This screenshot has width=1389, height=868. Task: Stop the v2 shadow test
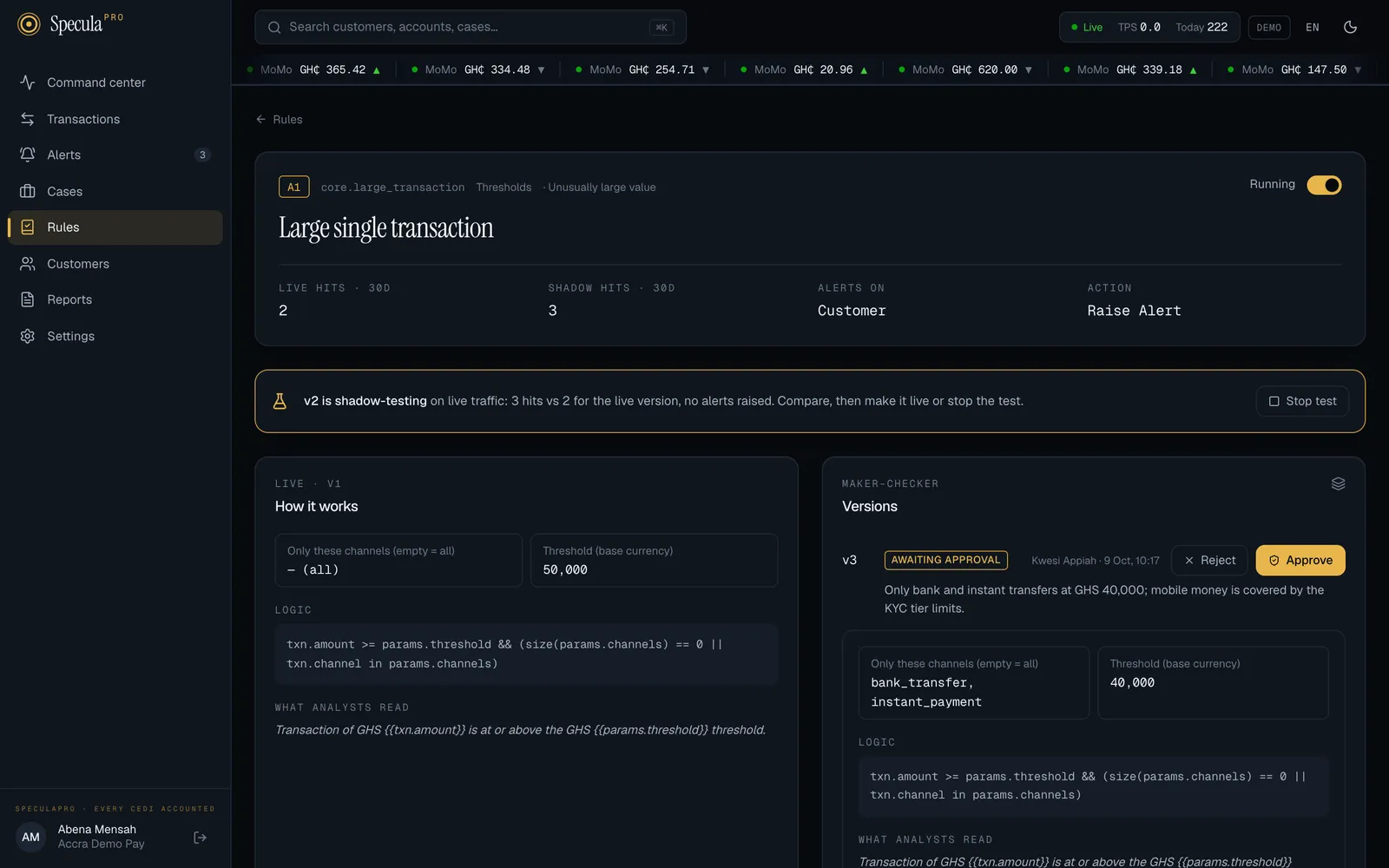(x=1302, y=401)
